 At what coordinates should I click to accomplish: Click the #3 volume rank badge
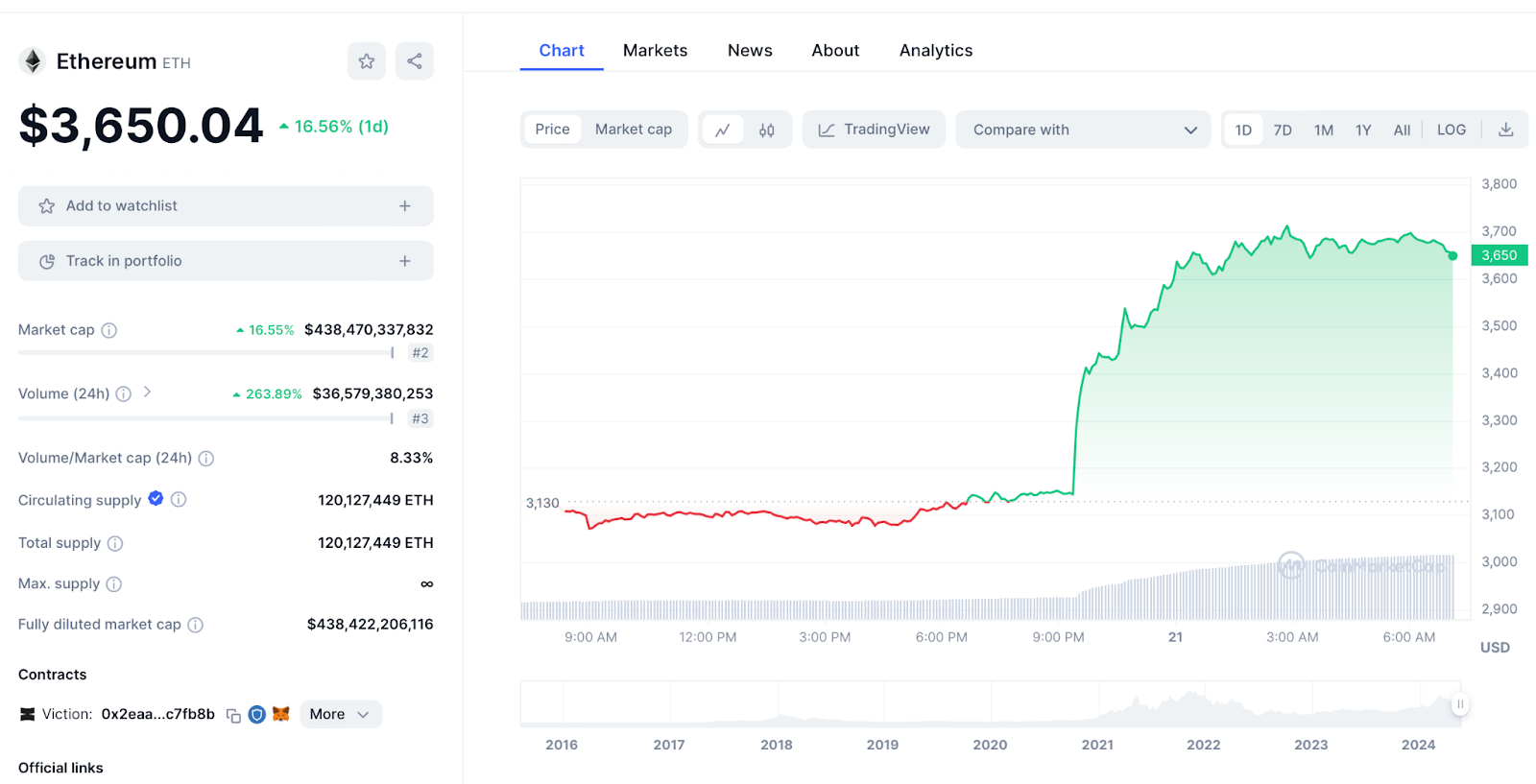point(420,418)
